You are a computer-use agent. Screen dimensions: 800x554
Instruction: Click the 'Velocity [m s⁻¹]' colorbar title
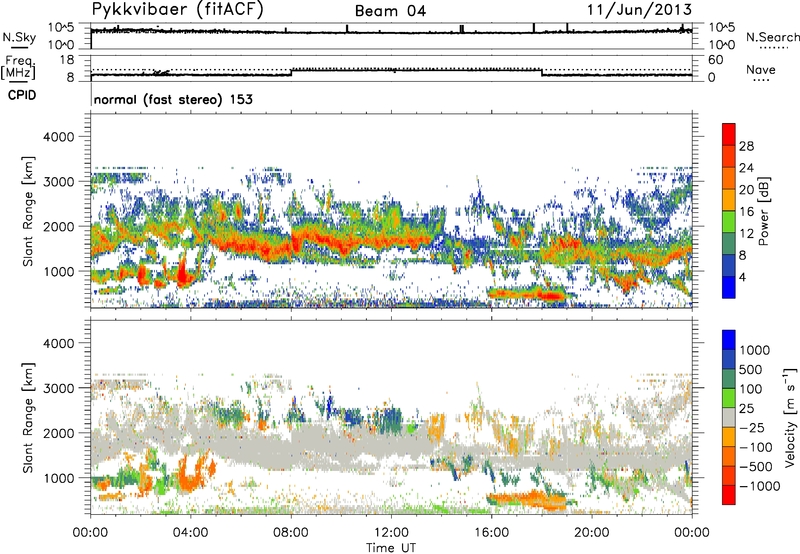(790, 417)
